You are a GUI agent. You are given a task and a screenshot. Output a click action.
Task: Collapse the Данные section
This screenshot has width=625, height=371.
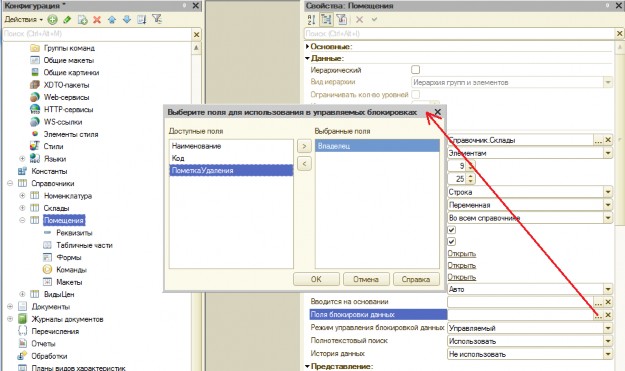[x=307, y=58]
